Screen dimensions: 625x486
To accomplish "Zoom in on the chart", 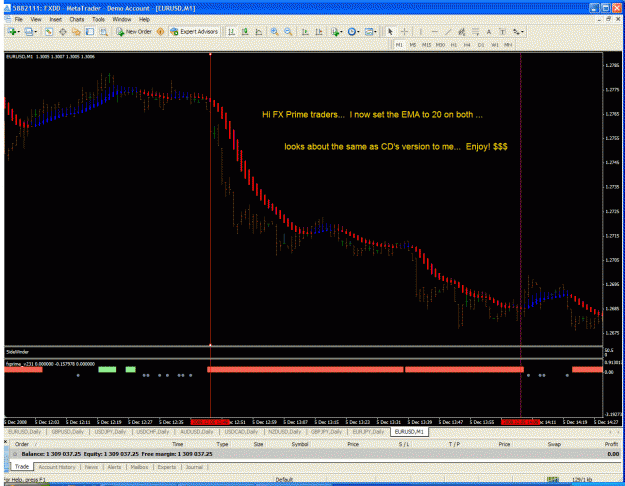I will 274,31.
